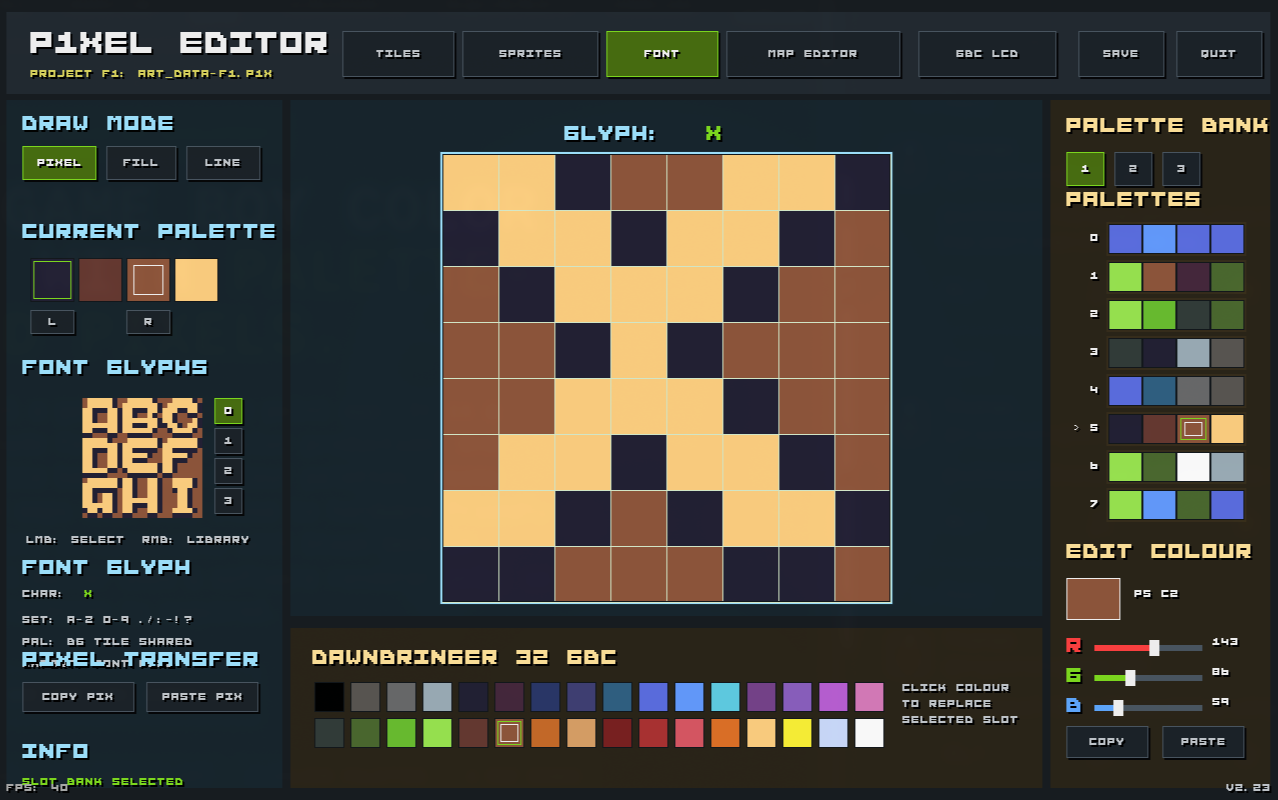Click the brown swatch in palette 1
Viewport: 1278px width, 800px height.
[x=1159, y=277]
